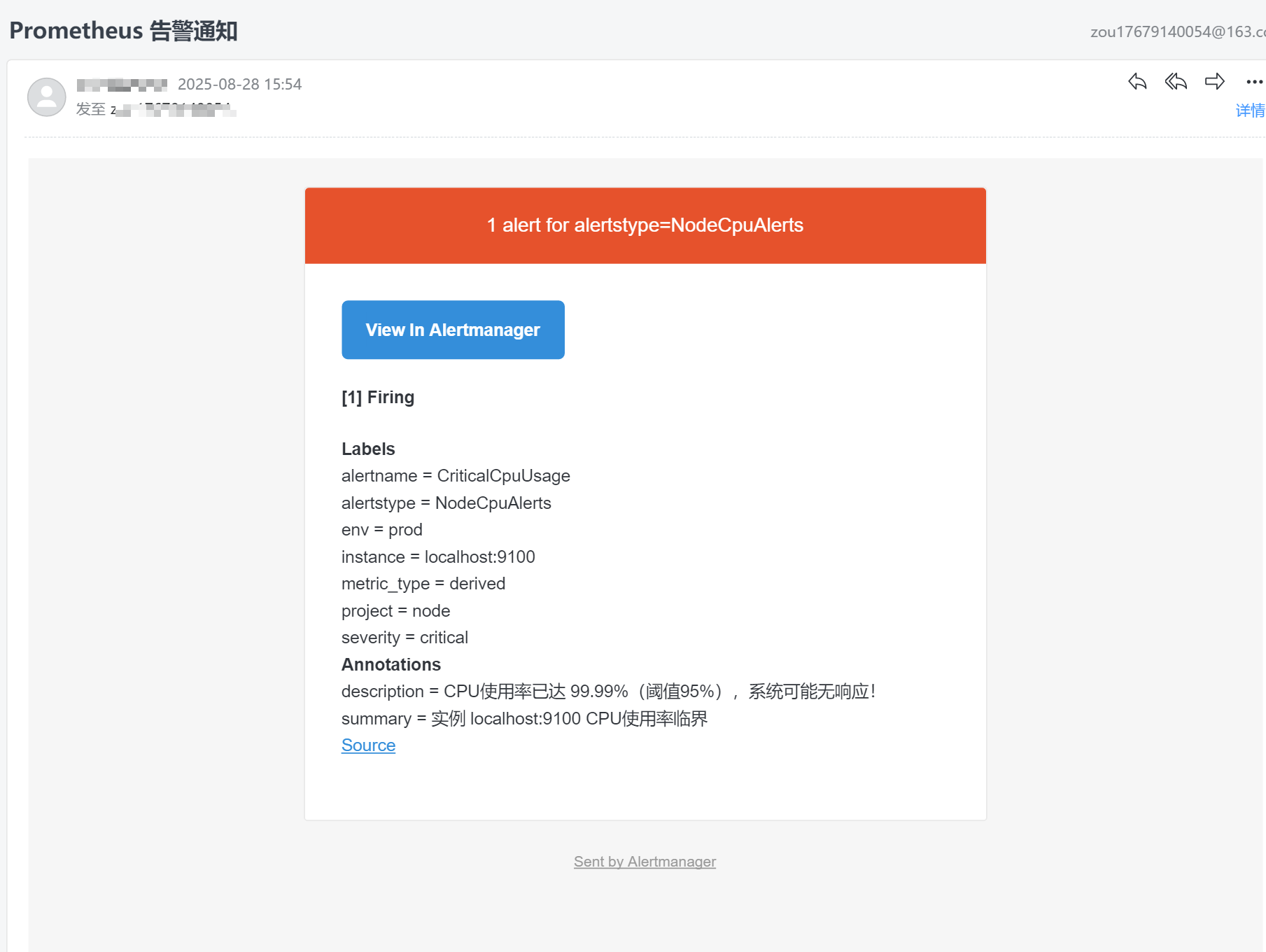Click project = node line
Viewport: 1266px width, 952px height.
point(395,611)
